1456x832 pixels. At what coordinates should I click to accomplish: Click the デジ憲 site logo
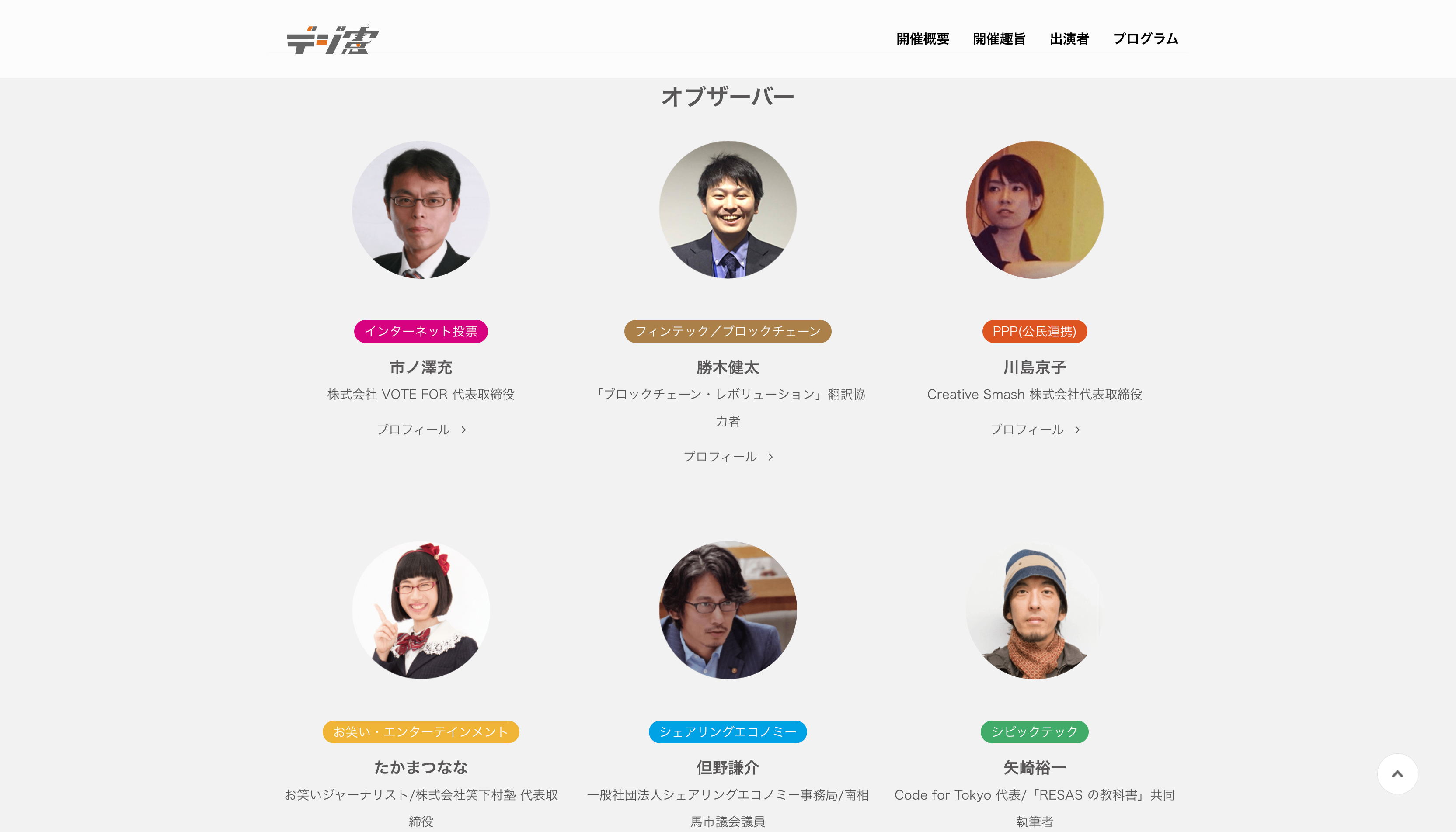(x=333, y=39)
